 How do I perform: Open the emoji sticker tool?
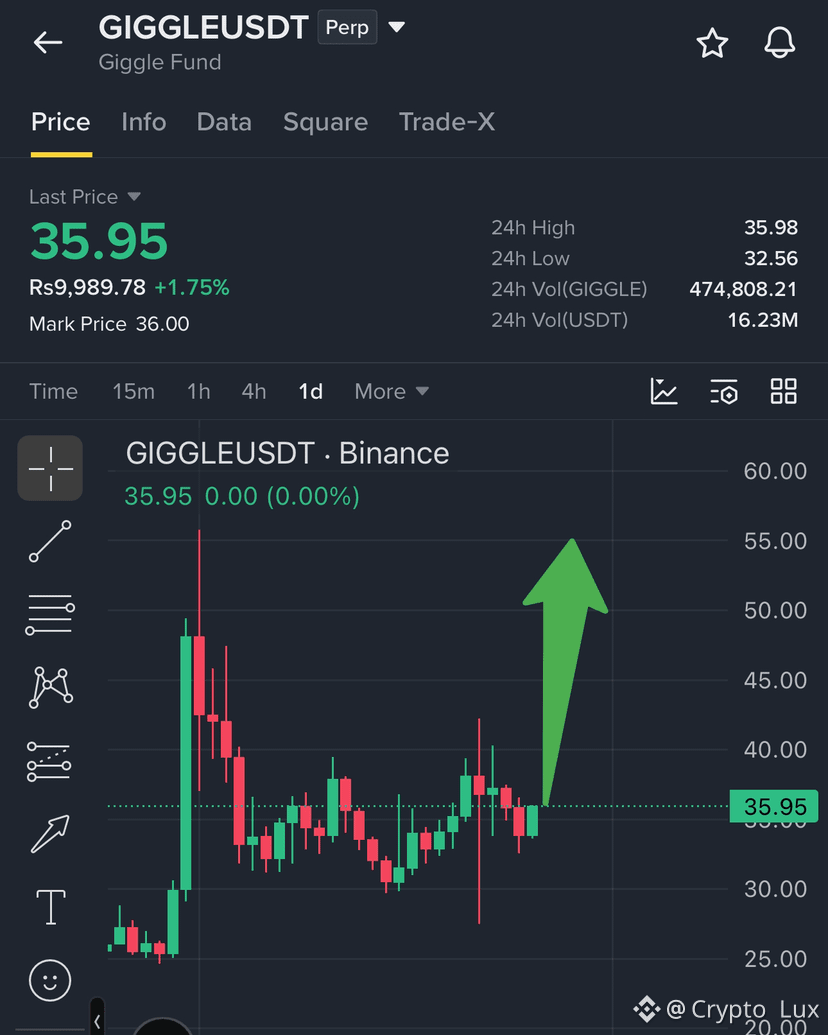[x=50, y=980]
